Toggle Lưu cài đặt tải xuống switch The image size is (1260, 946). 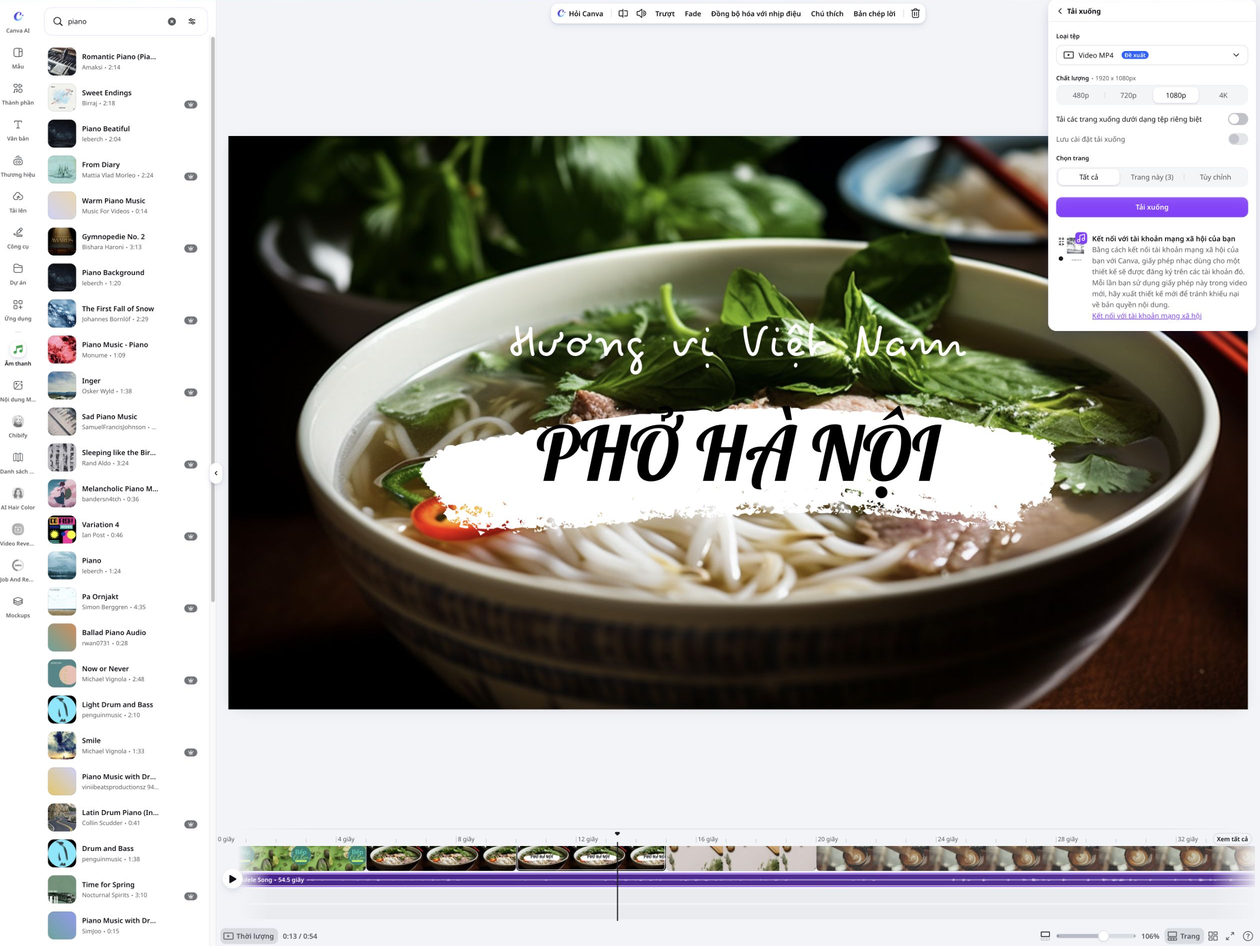[x=1238, y=139]
